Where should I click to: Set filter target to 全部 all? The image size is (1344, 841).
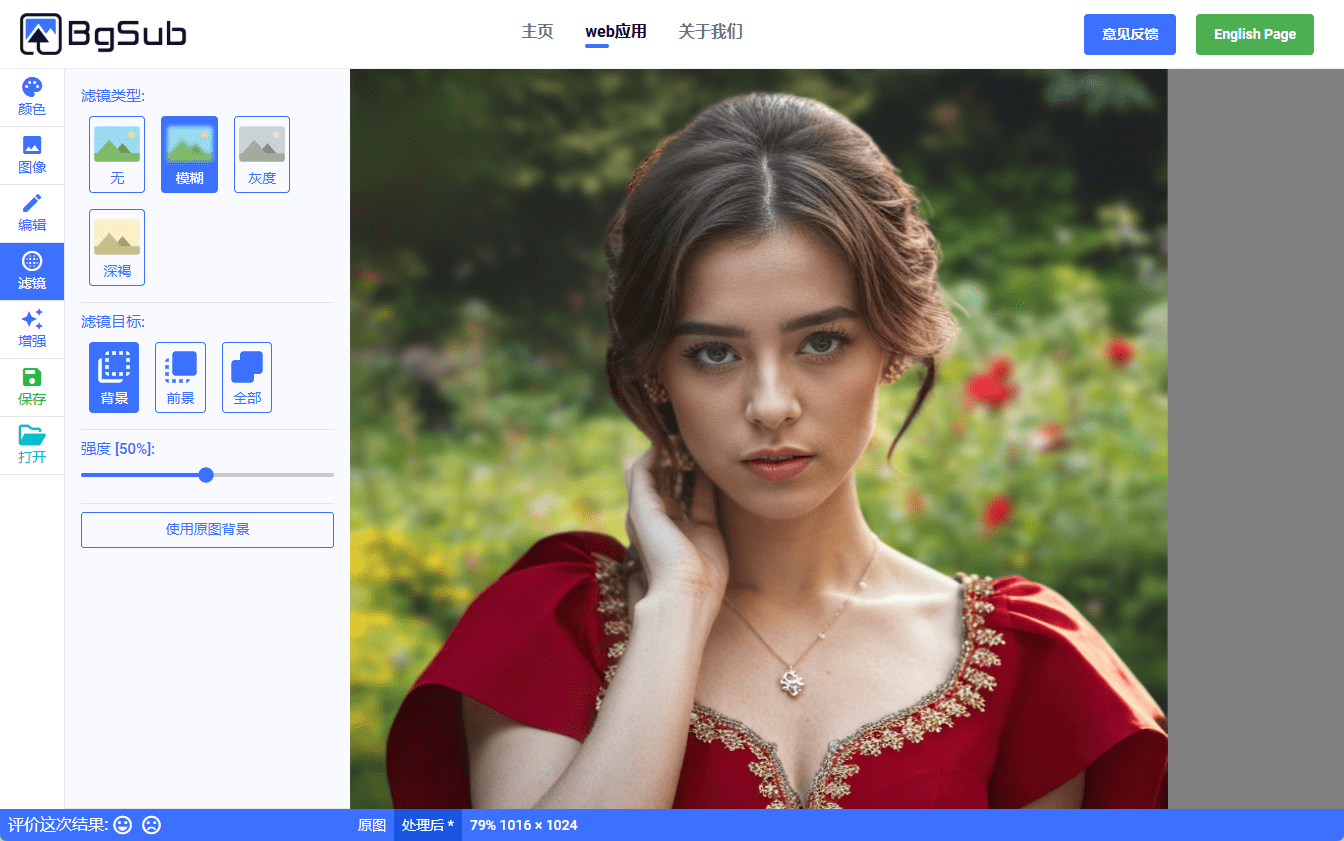247,378
